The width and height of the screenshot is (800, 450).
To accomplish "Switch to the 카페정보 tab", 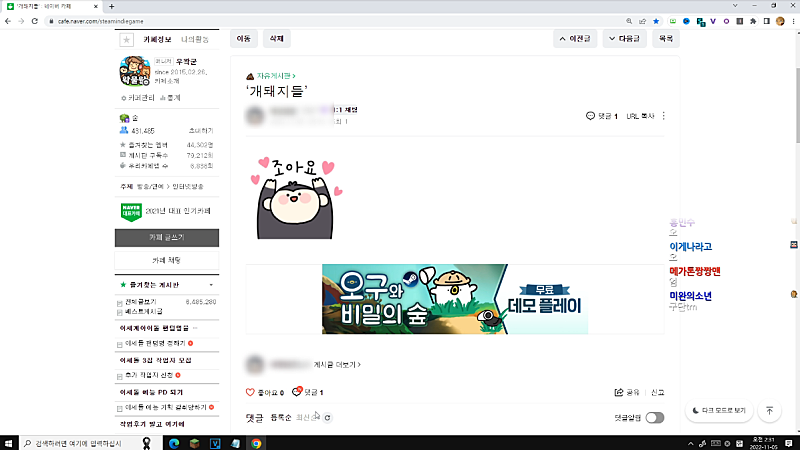I will coord(157,39).
